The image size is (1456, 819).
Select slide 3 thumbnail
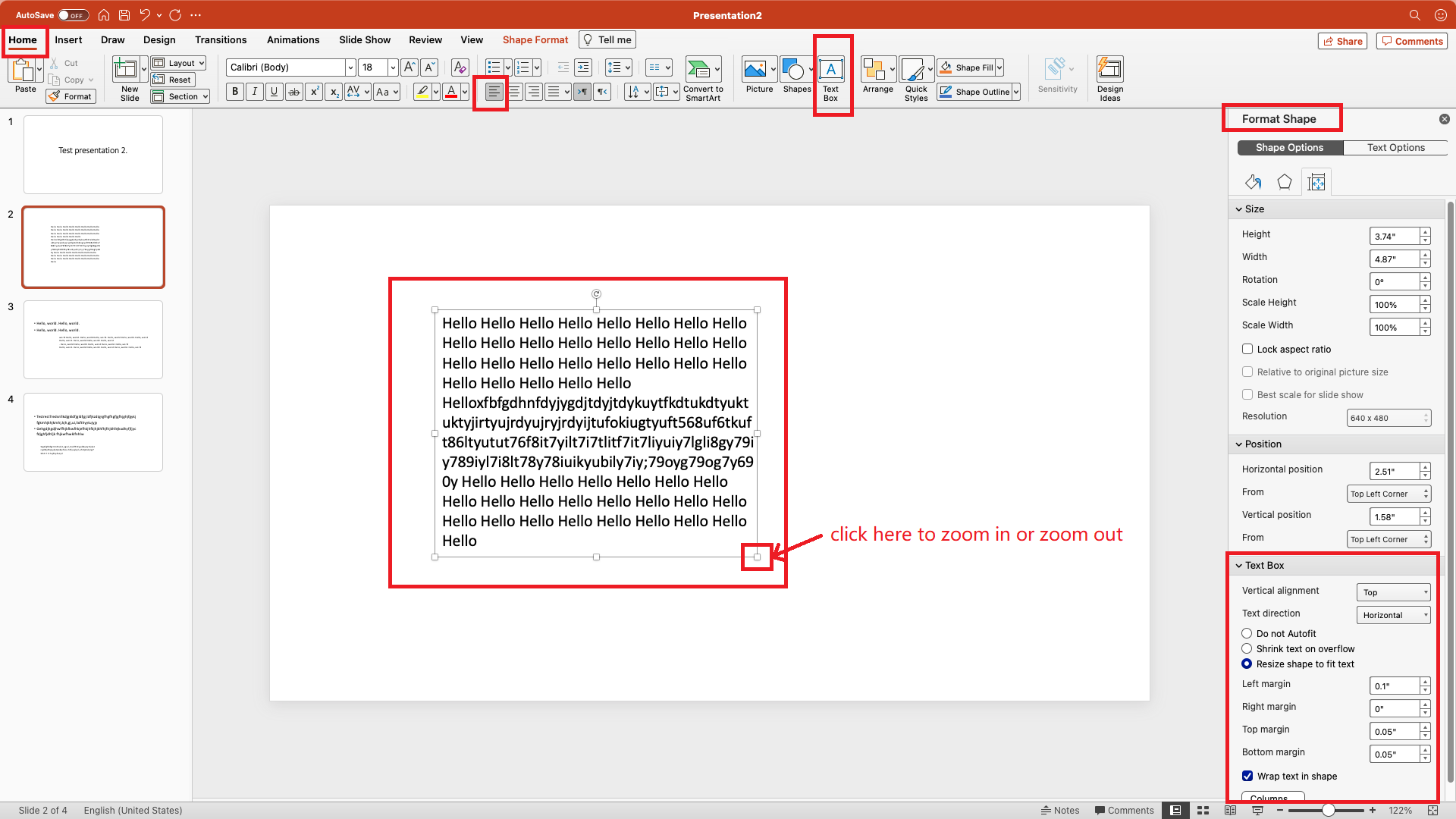pos(93,340)
